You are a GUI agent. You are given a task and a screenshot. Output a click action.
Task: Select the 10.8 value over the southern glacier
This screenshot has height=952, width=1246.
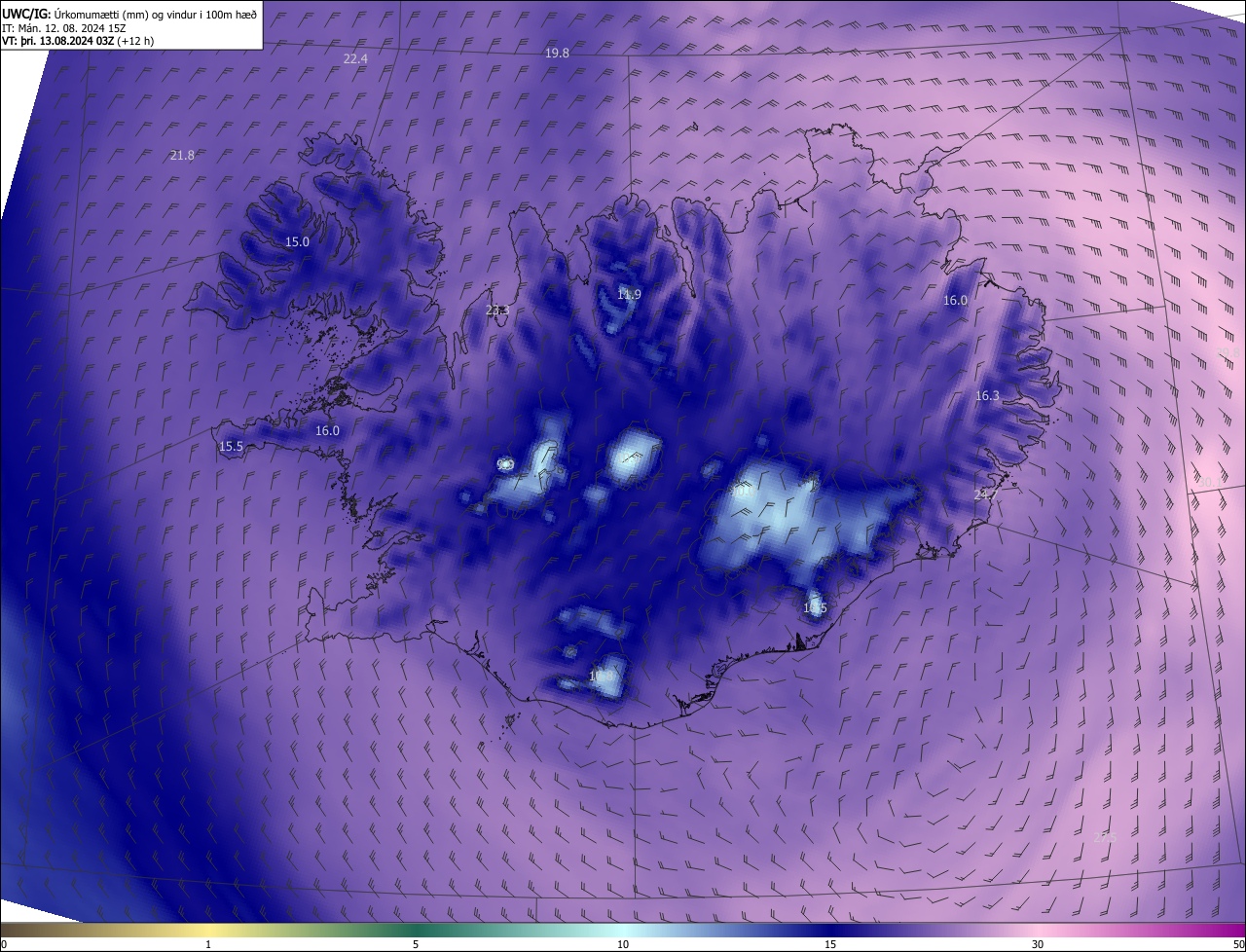602,676
